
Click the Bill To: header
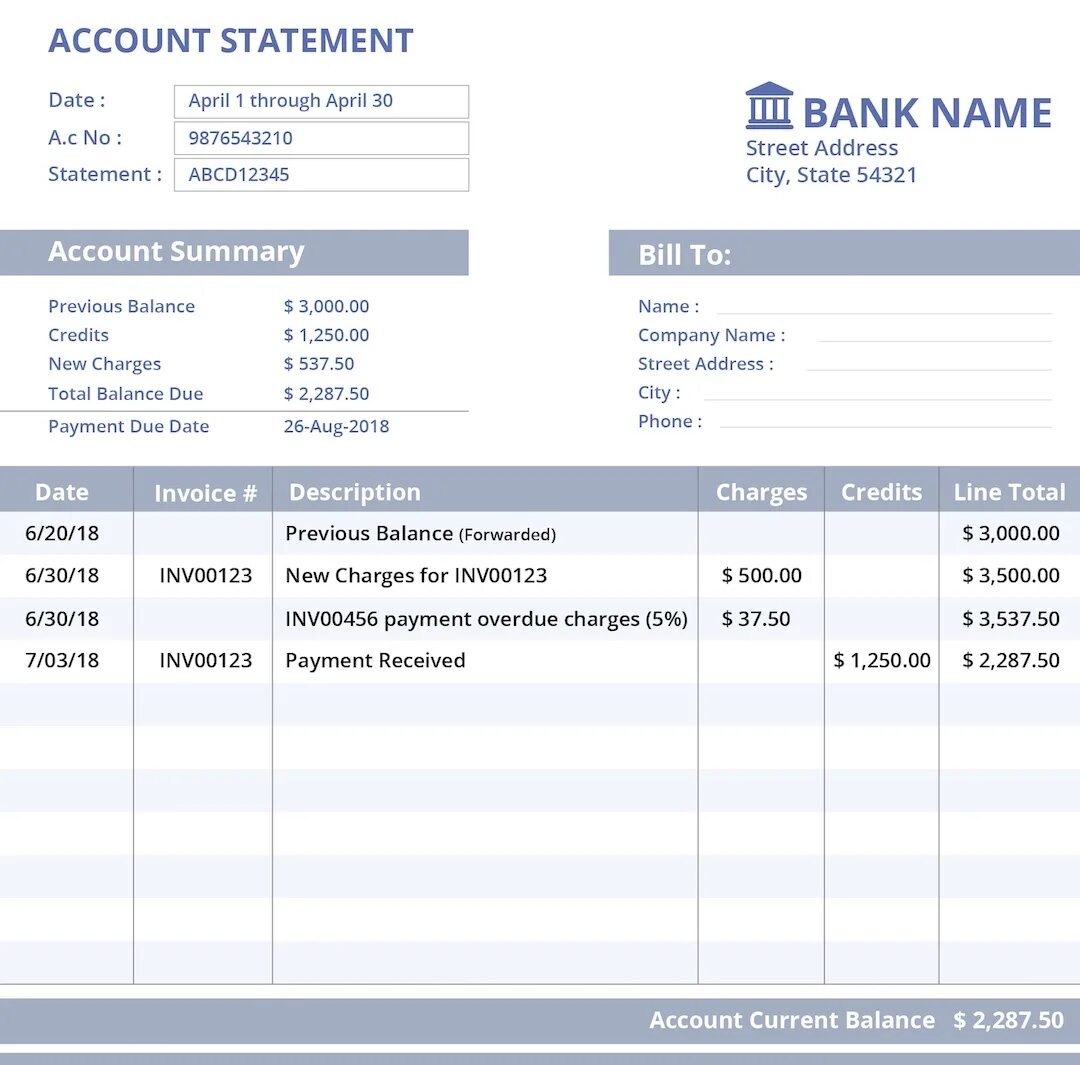point(844,253)
